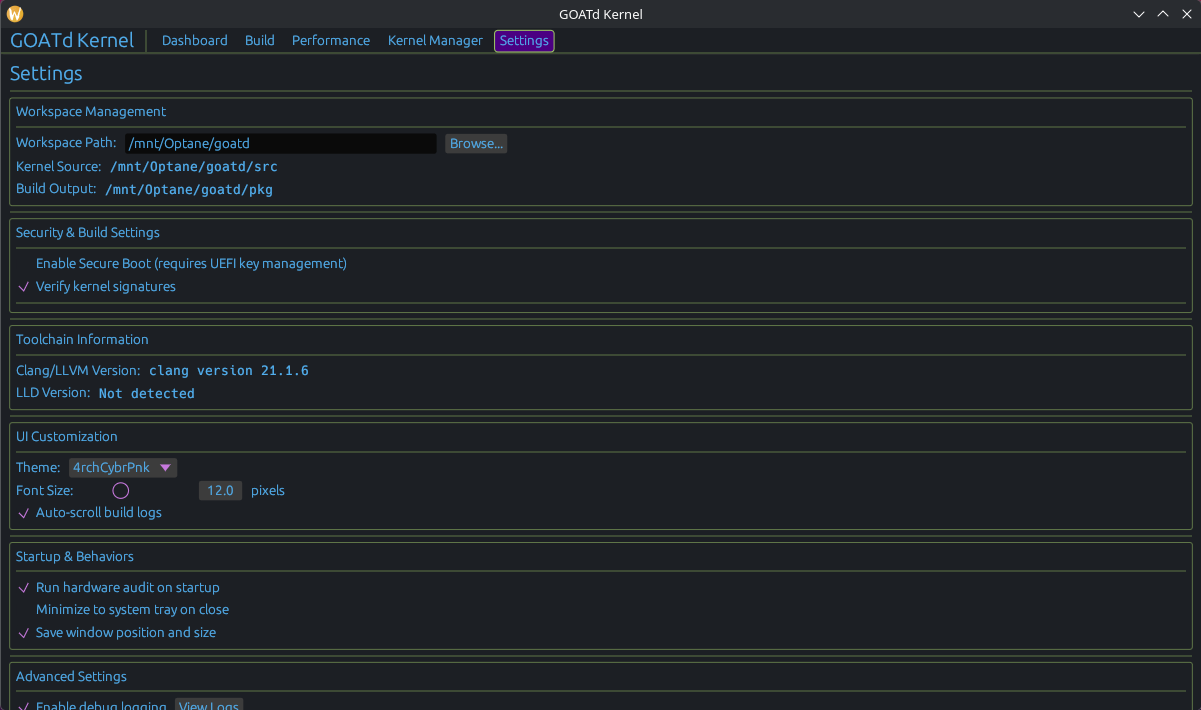Click the Browse... button for workspace
The height and width of the screenshot is (710, 1201).
point(476,144)
